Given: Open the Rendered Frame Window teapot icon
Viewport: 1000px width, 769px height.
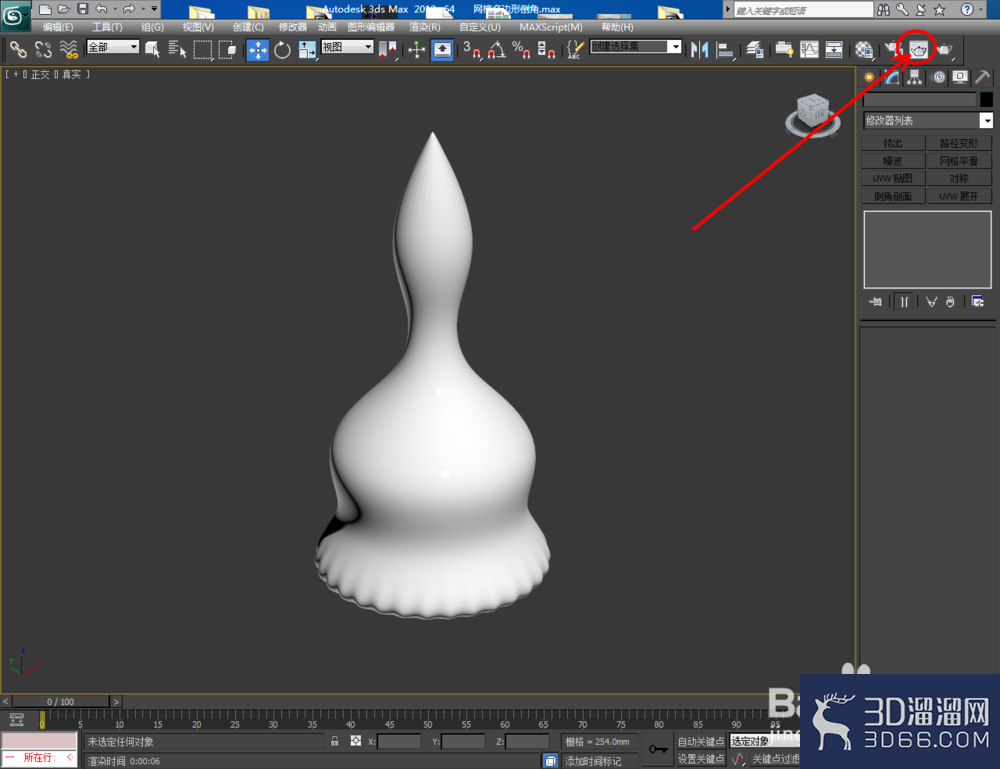Looking at the screenshot, I should (918, 50).
